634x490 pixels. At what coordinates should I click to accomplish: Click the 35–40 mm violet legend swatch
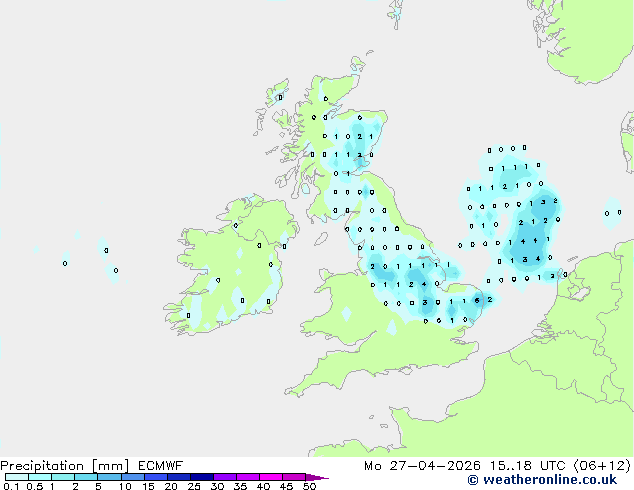click(248, 477)
